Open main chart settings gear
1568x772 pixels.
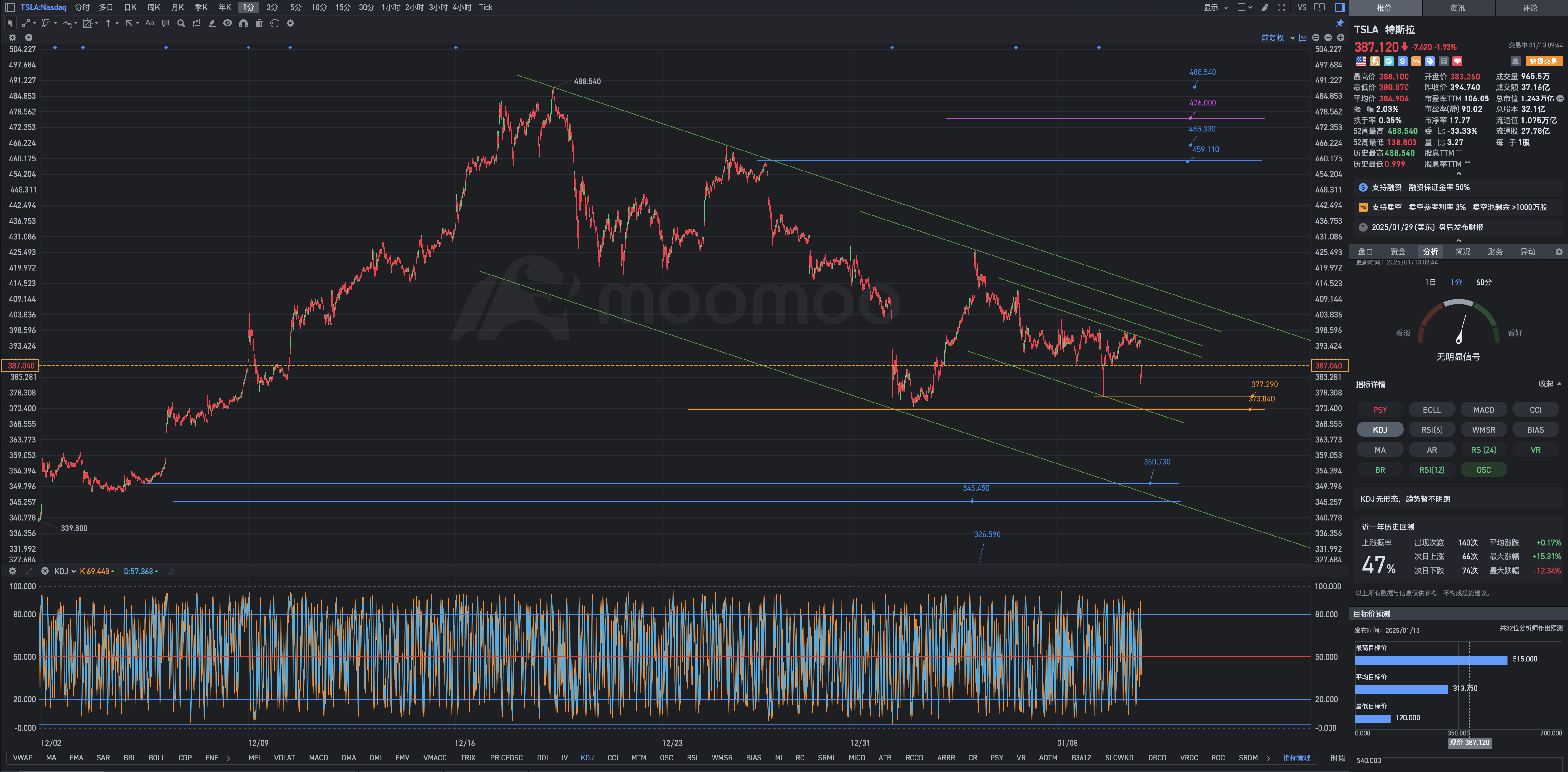tap(12, 37)
